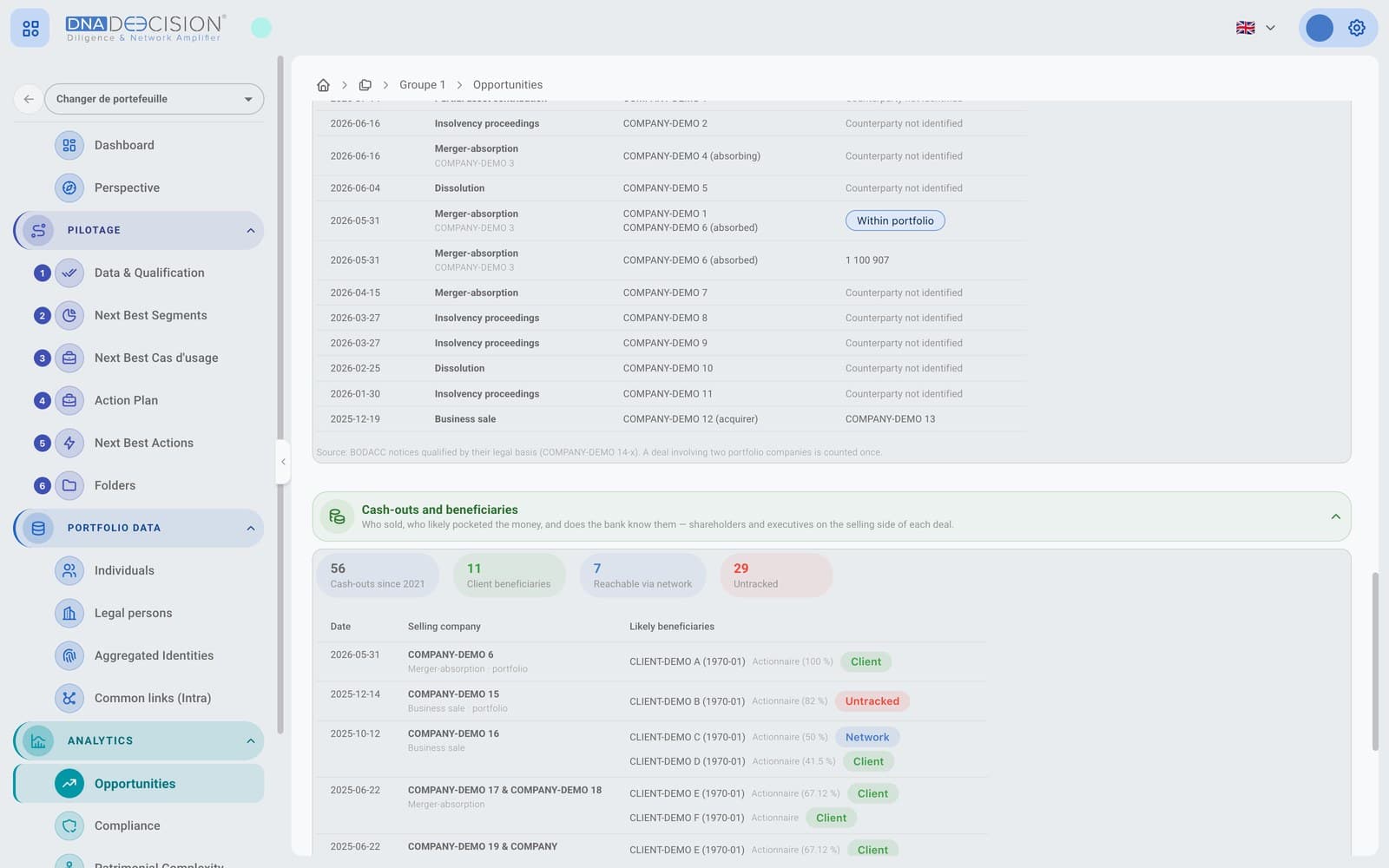The width and height of the screenshot is (1389, 868).
Task: Select the 7 Reachable via network chip
Action: click(643, 575)
